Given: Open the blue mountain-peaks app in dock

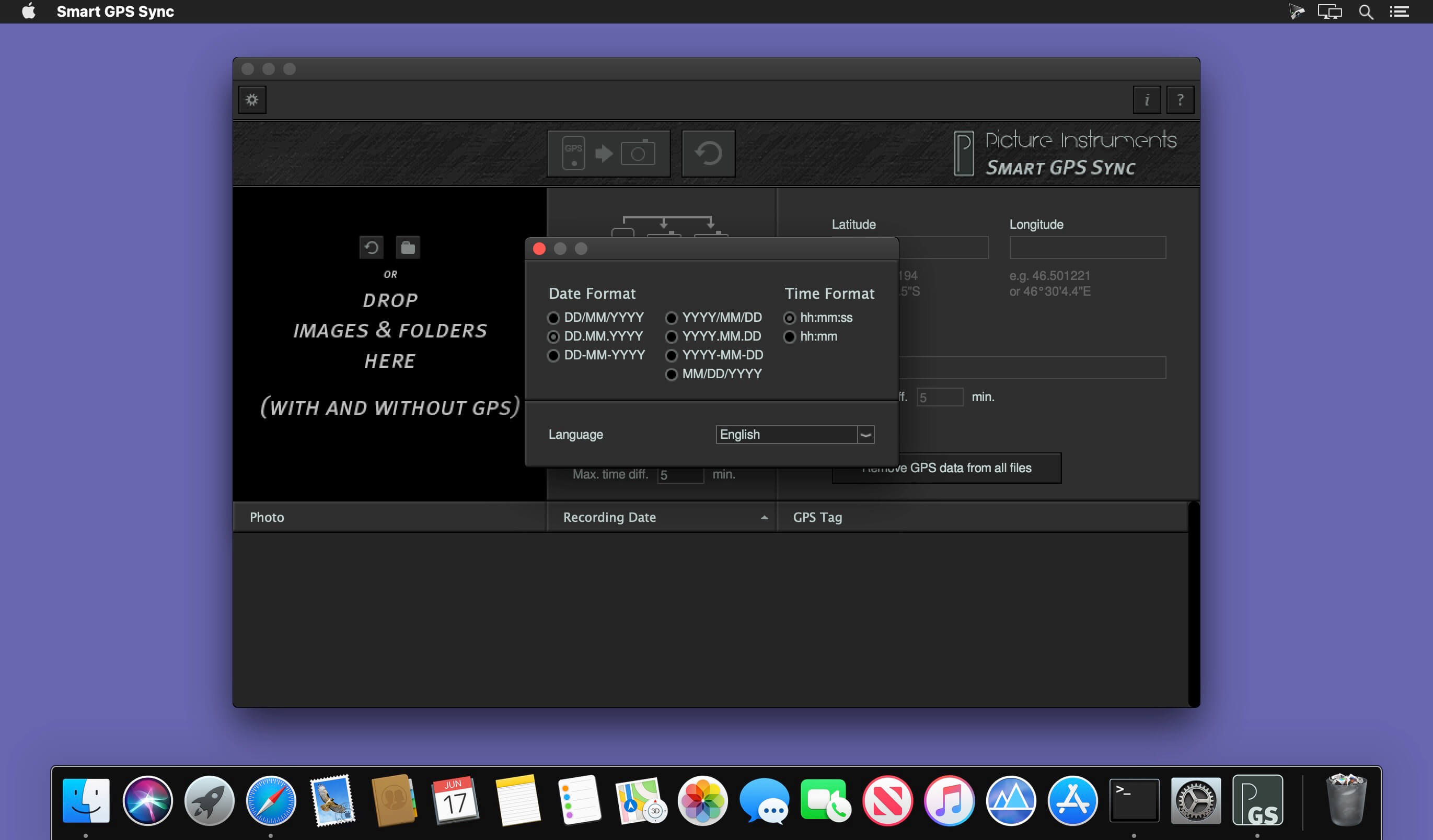Looking at the screenshot, I should click(x=1011, y=800).
